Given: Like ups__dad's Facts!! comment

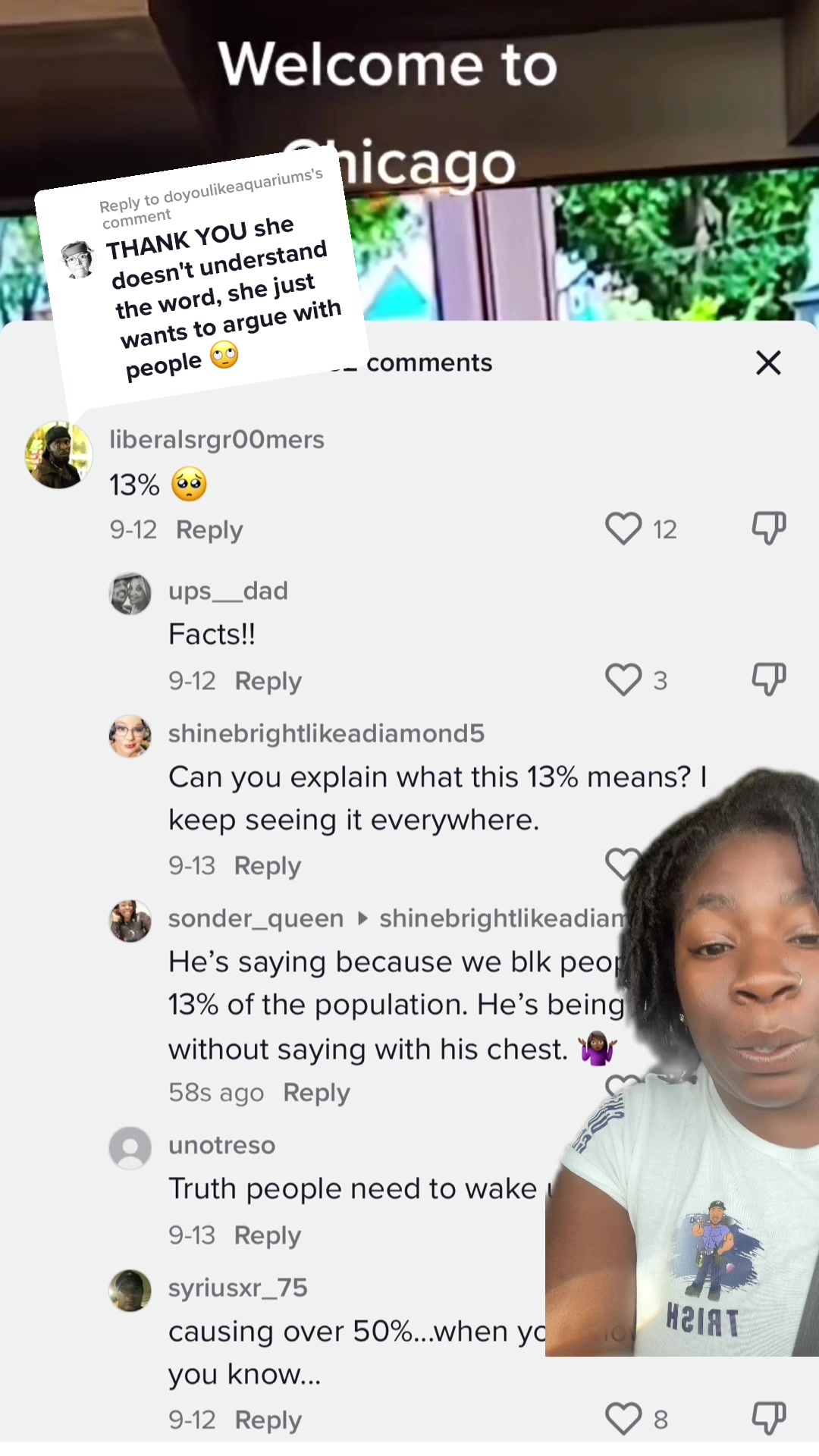Looking at the screenshot, I should [x=623, y=679].
